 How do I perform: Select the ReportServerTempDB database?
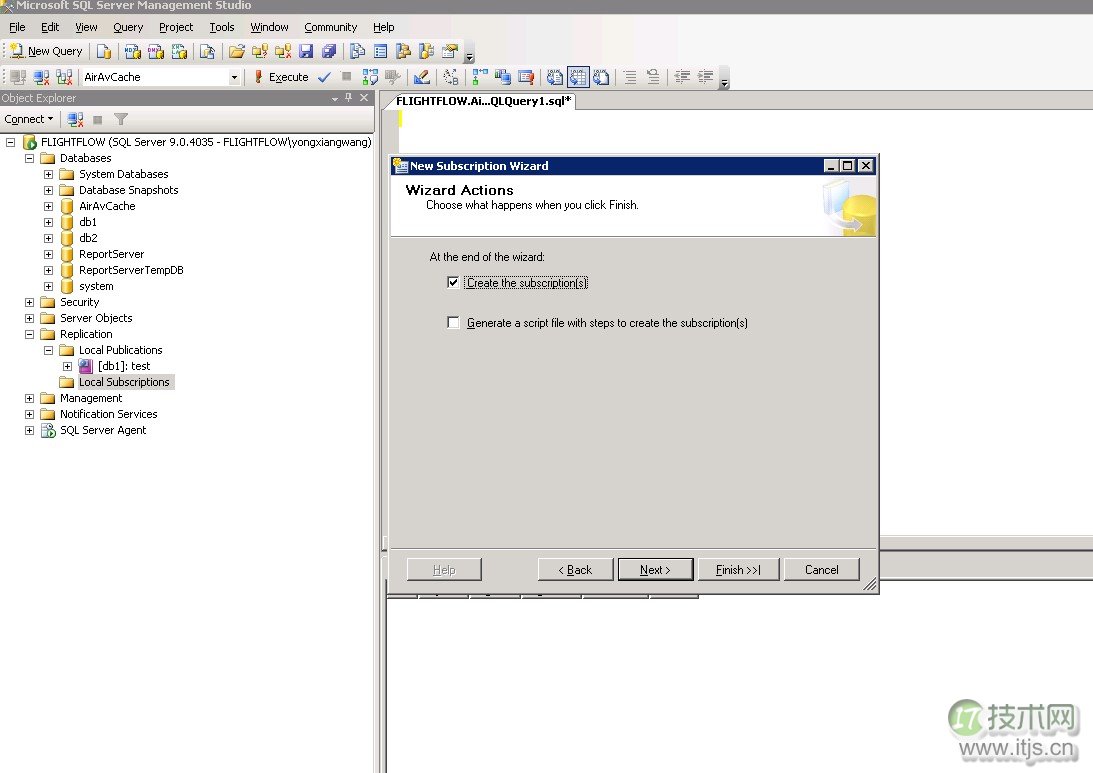pos(131,270)
